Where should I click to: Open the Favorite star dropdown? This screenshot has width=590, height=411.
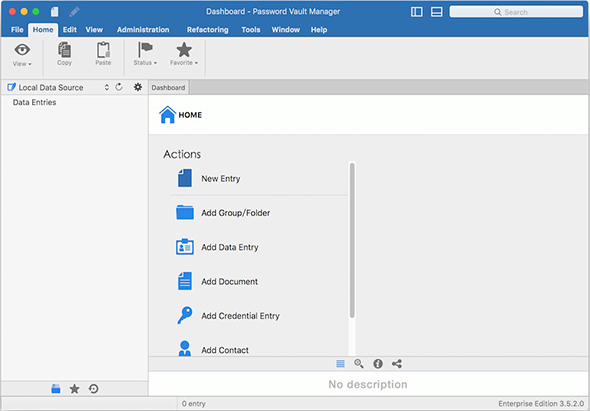[184, 54]
